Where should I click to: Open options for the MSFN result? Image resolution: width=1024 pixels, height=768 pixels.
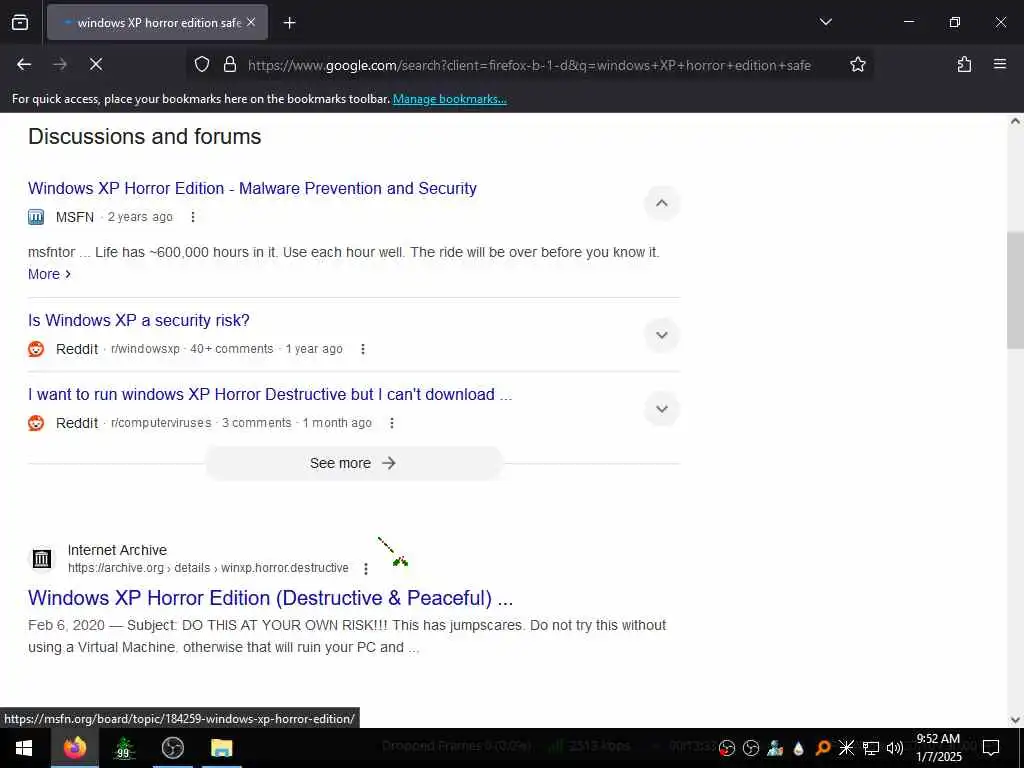(x=193, y=217)
